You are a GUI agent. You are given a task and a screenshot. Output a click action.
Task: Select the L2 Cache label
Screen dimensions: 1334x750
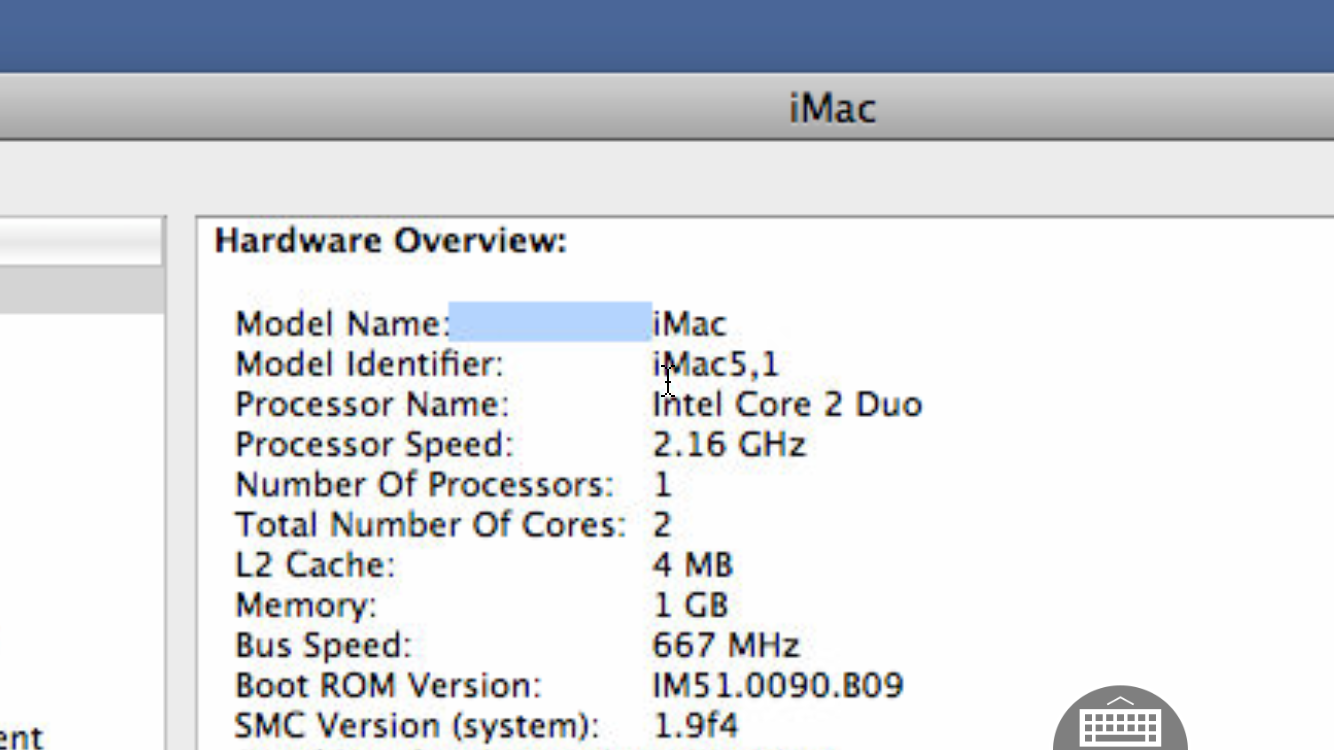(315, 565)
